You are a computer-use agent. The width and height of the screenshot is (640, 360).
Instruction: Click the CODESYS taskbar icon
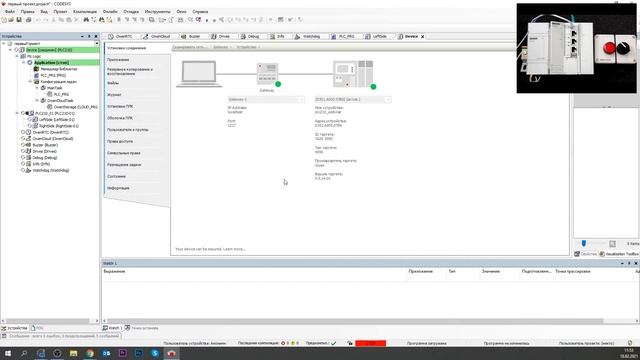coord(171,353)
